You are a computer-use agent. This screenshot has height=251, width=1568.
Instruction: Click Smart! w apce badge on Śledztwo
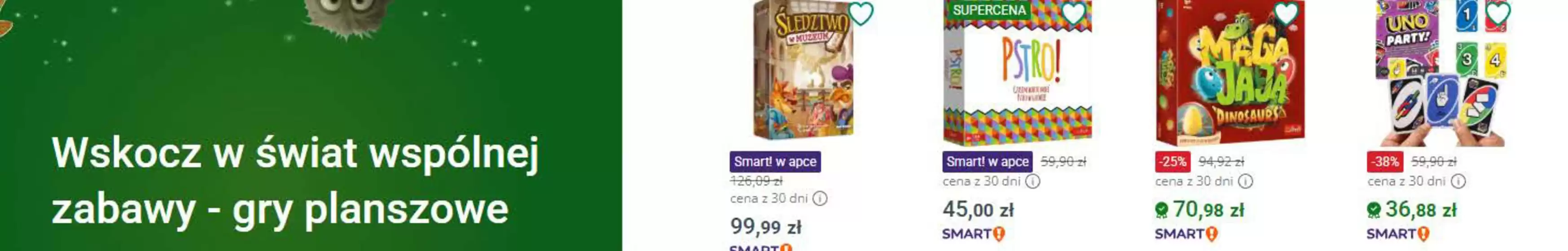coord(775,162)
